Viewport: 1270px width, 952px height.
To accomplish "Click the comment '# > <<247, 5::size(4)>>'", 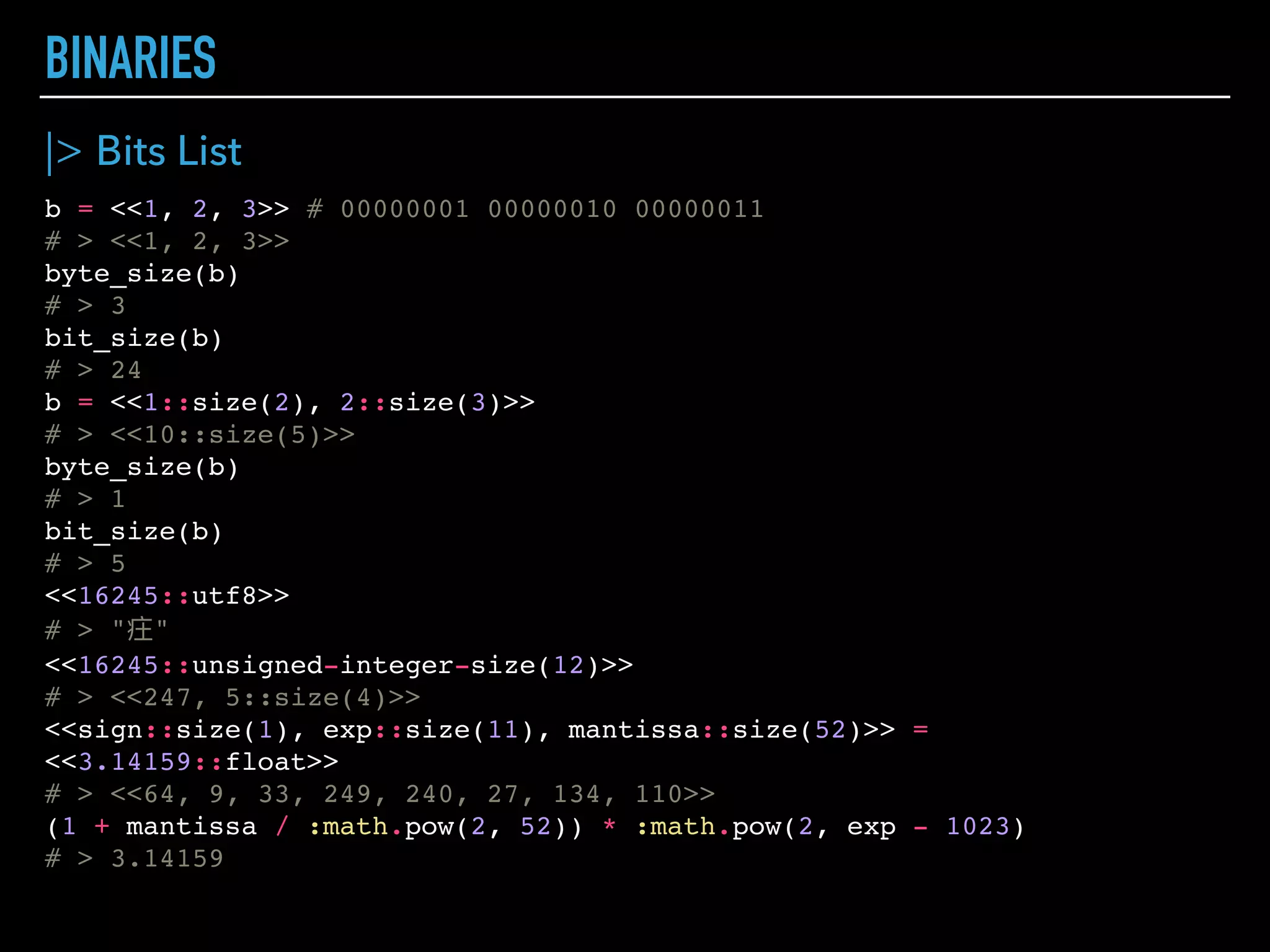I will tap(233, 697).
